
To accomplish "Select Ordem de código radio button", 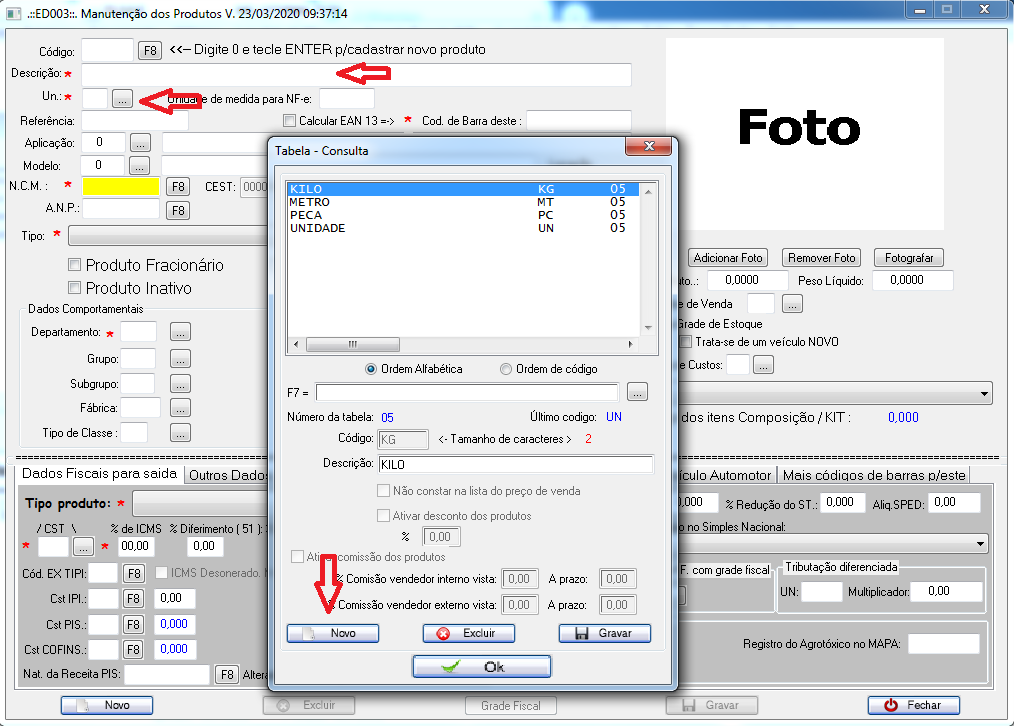I will 506,369.
